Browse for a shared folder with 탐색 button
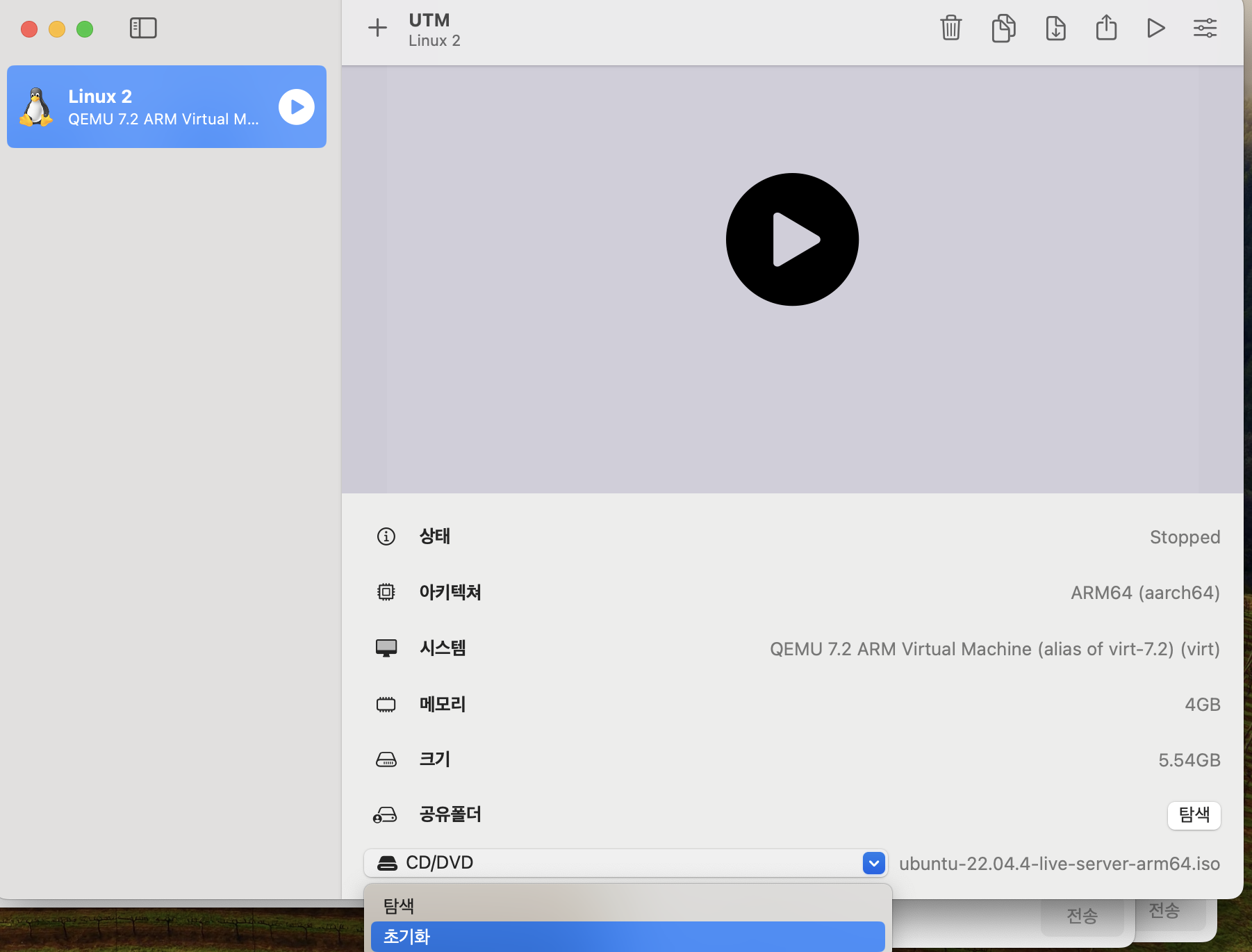This screenshot has width=1252, height=952. click(x=1194, y=814)
